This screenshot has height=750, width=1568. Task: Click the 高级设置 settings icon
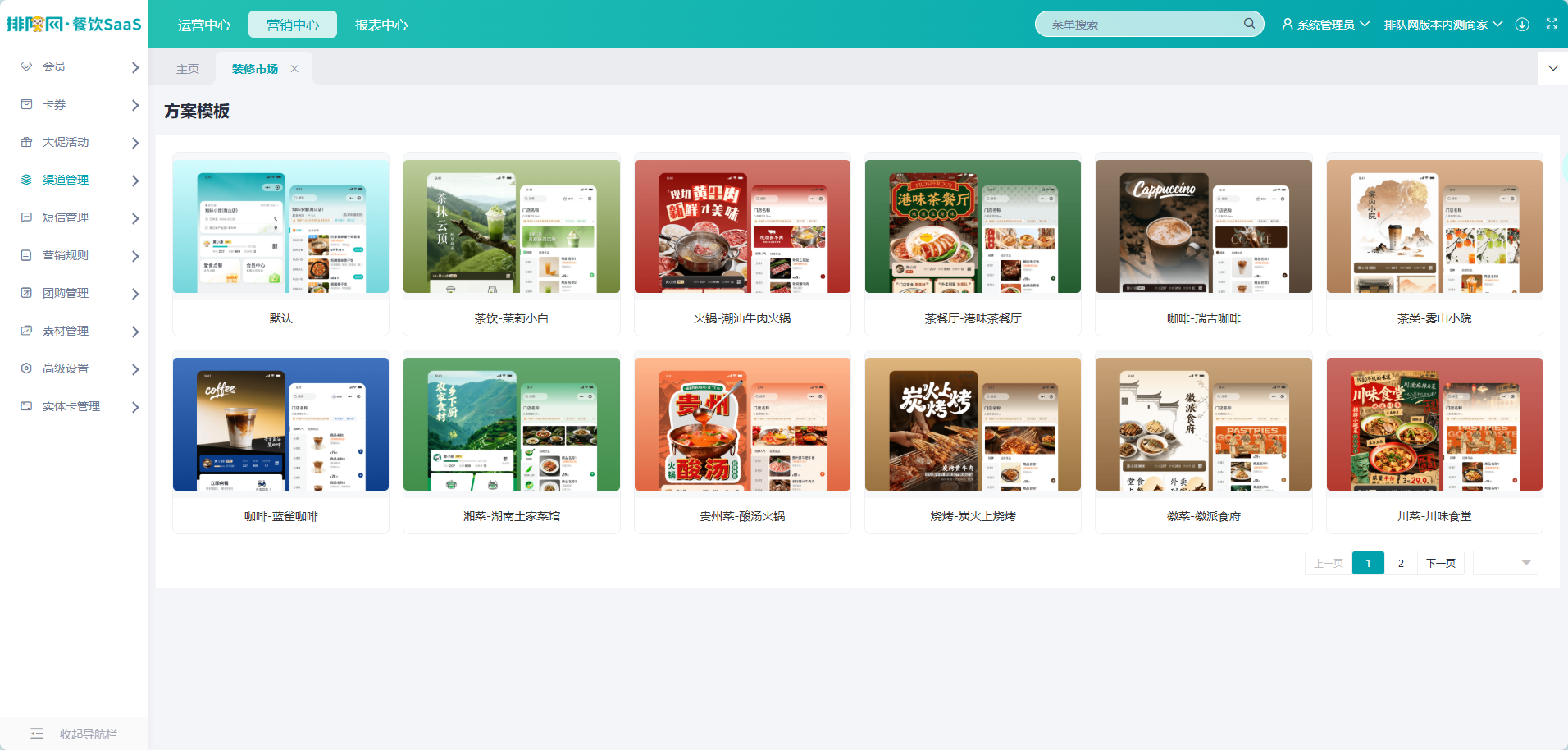click(x=26, y=368)
